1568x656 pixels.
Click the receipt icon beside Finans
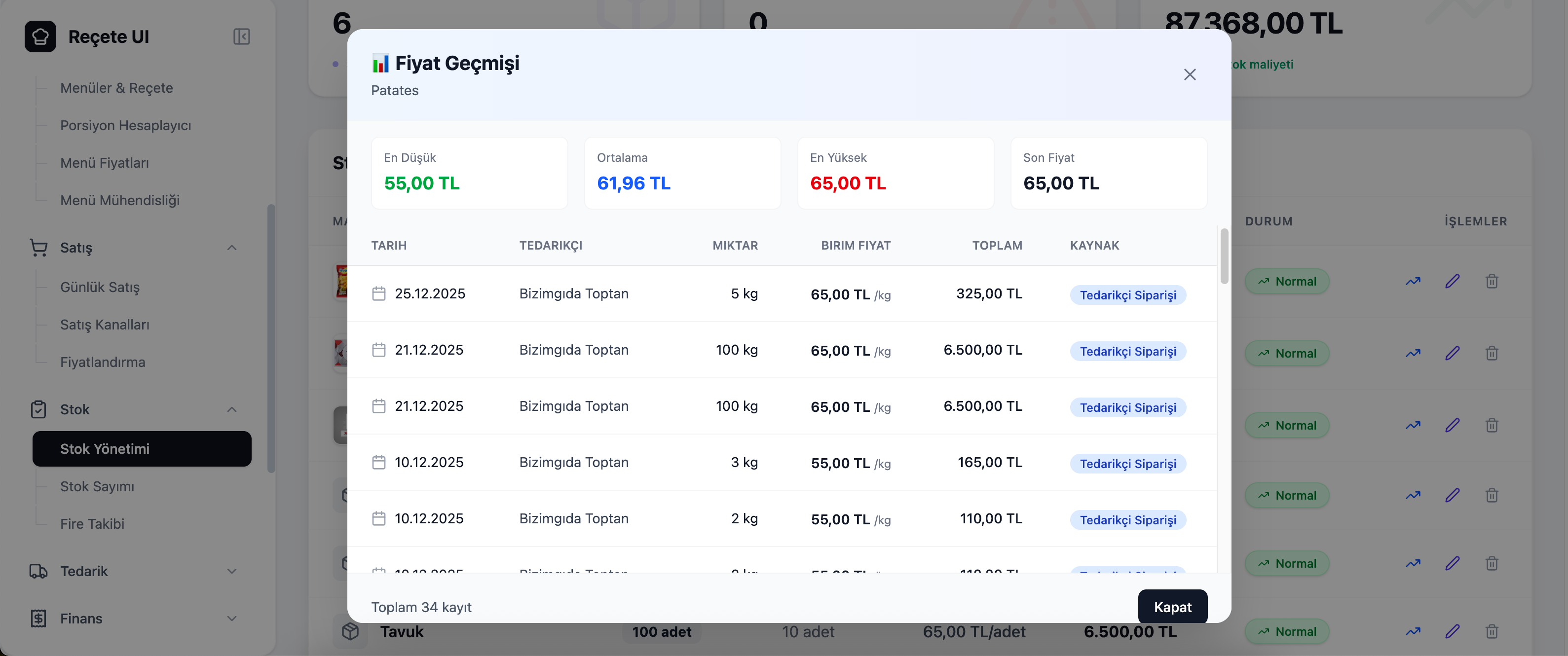pyautogui.click(x=38, y=619)
